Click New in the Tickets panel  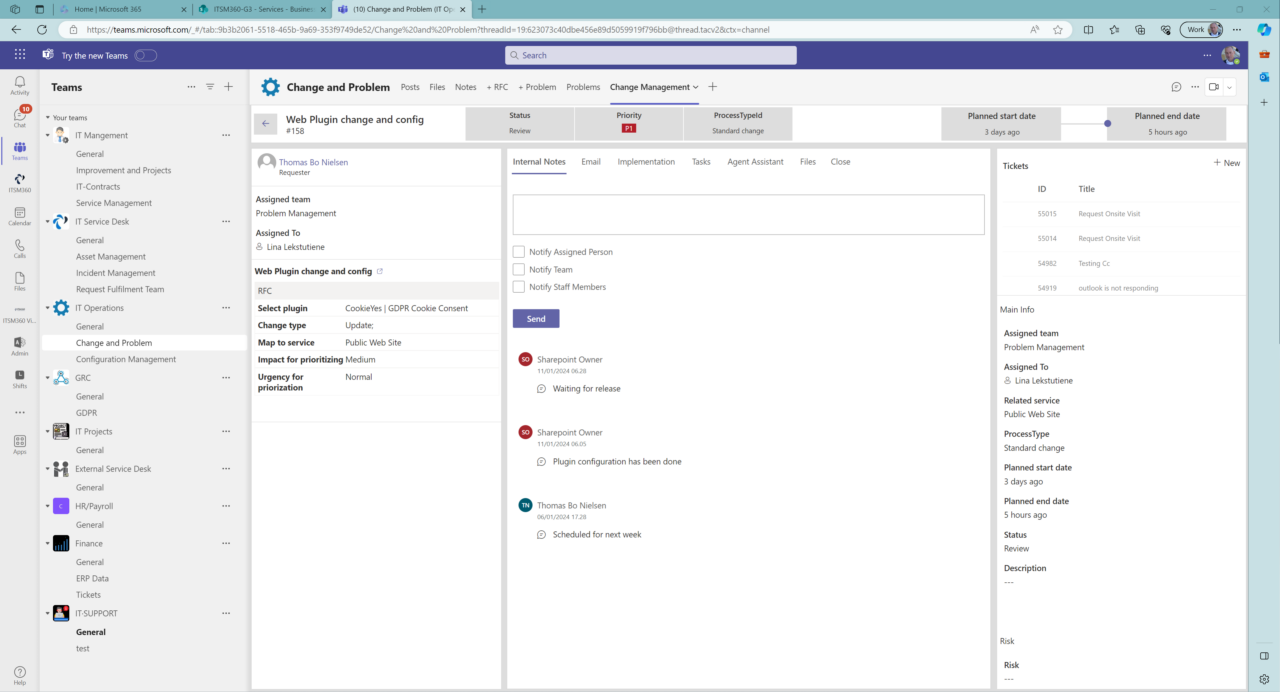1226,162
